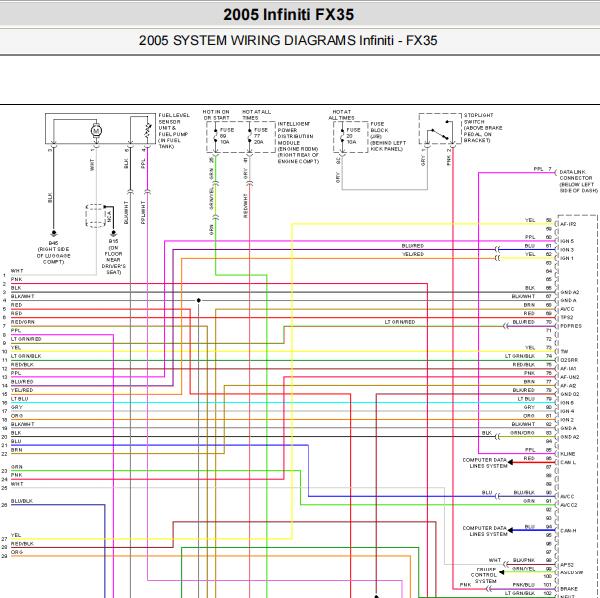Screen dimensions: 600x598
Task: Click the 'ORG' wire label on line 29
Action: (17, 552)
